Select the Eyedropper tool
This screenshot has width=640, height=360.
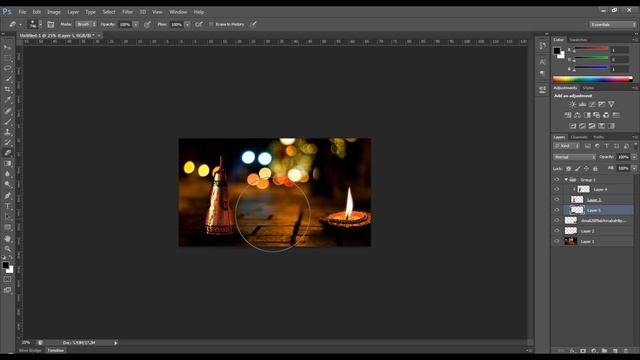(x=7, y=100)
